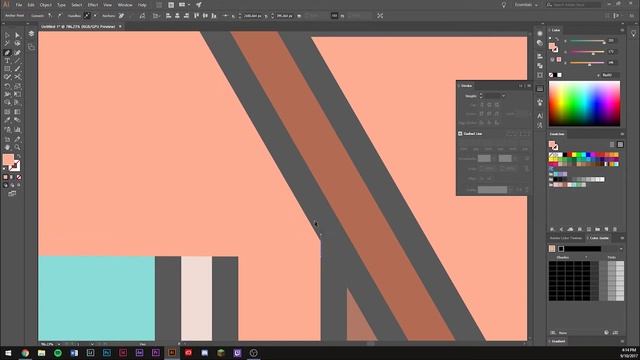Viewport: 640px width, 360px height.
Task: Collapse the floating Stroke panel
Action: [521, 86]
